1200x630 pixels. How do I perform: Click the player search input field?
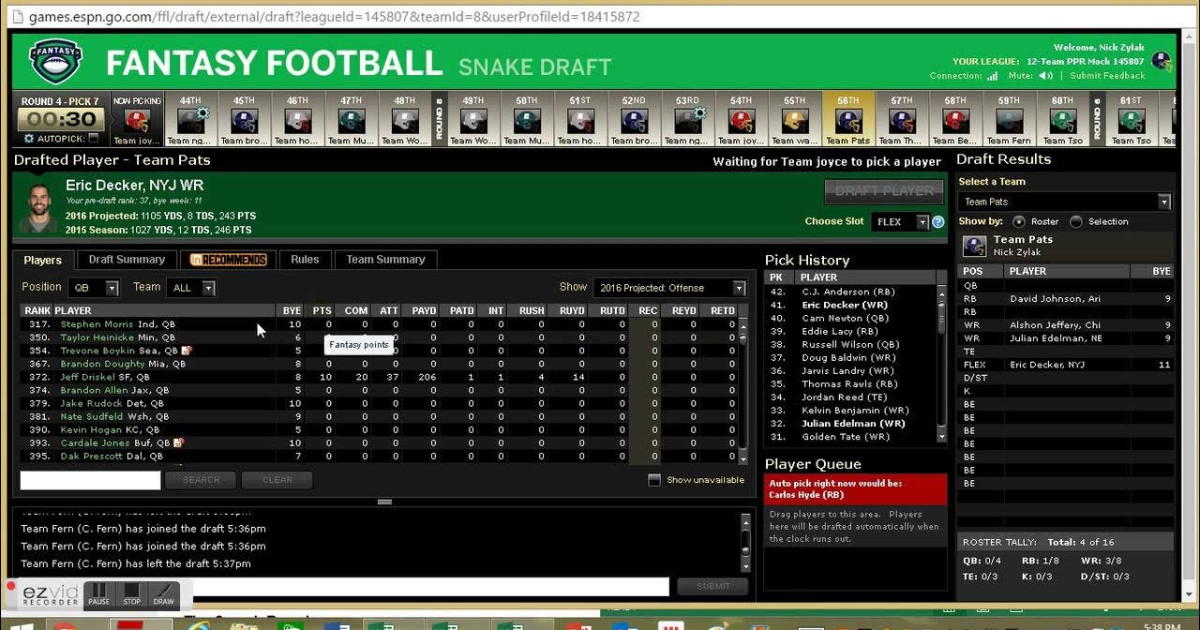click(90, 480)
